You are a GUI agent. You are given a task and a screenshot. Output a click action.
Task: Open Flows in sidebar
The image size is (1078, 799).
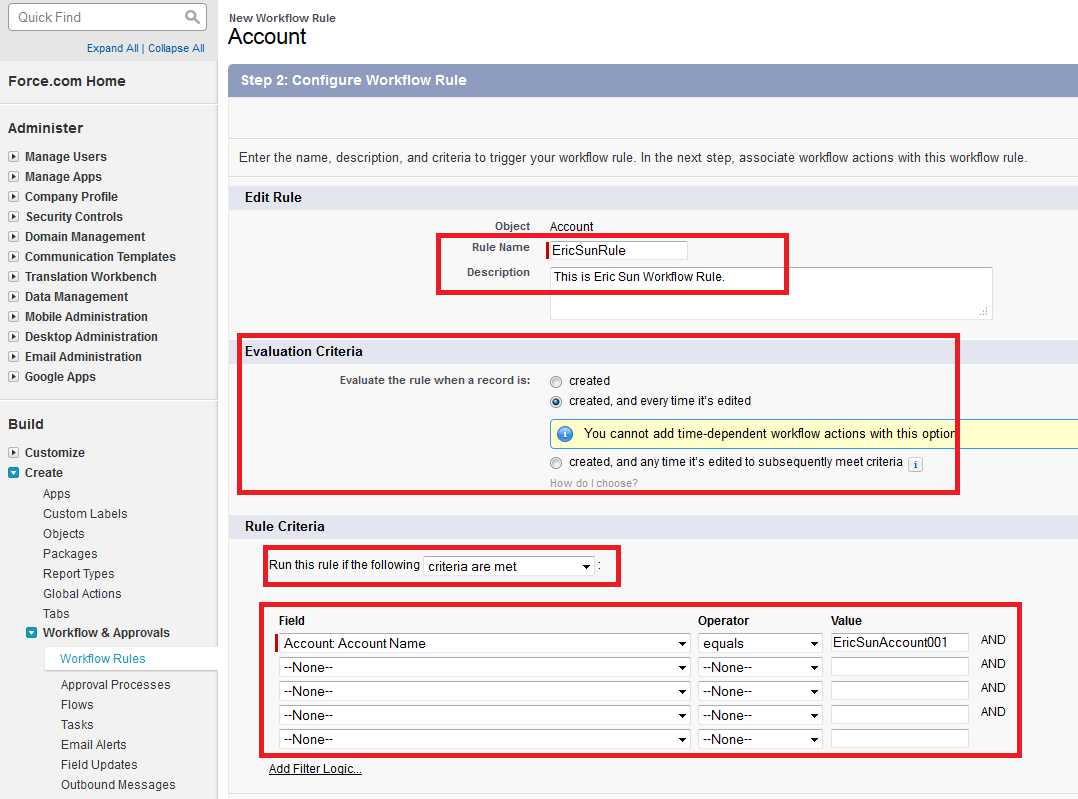(77, 705)
